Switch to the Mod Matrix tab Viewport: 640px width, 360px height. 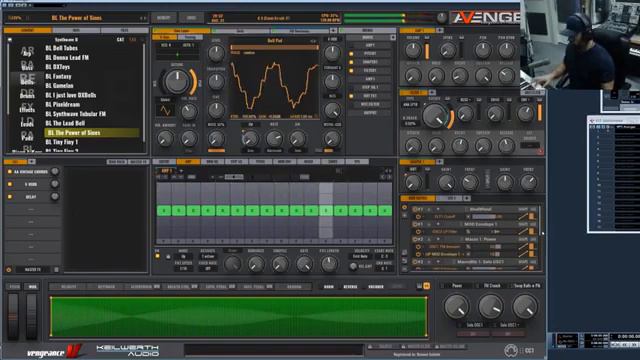[x=418, y=198]
